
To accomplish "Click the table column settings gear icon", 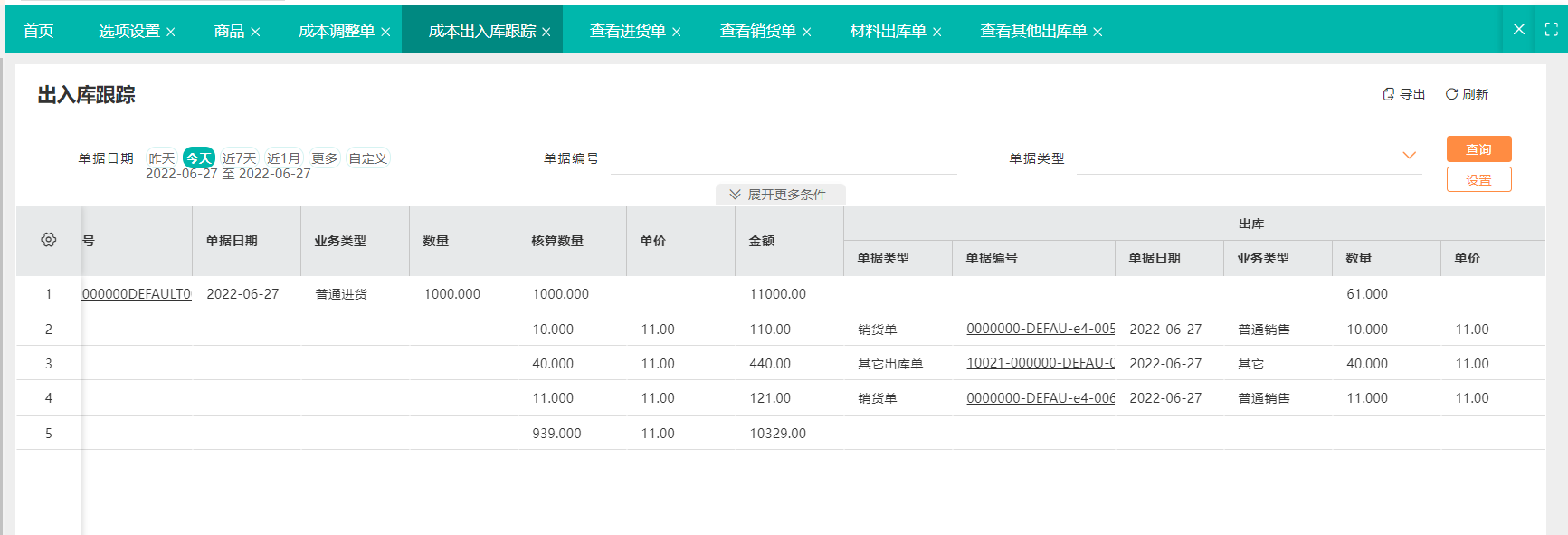I will click(49, 240).
